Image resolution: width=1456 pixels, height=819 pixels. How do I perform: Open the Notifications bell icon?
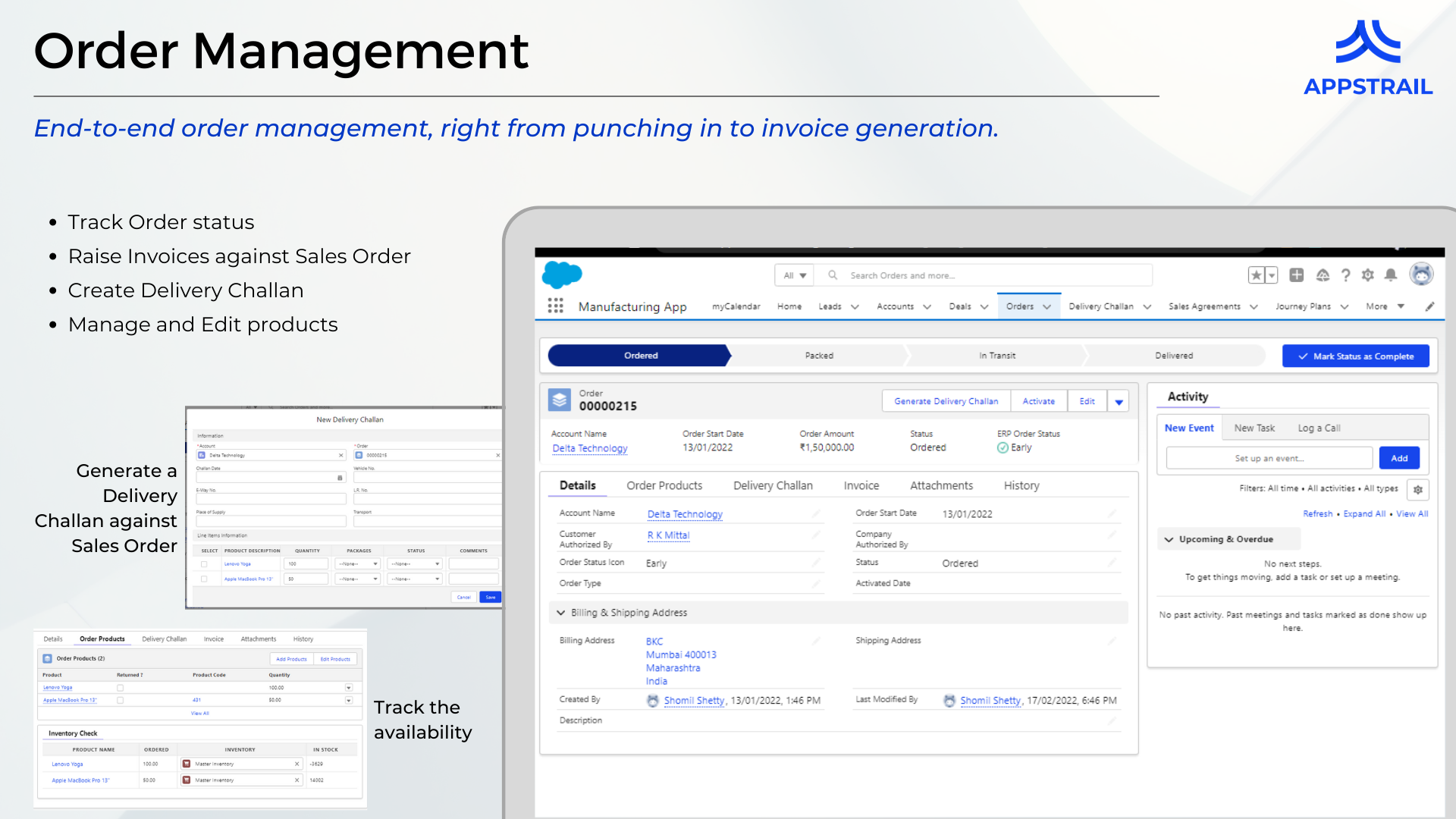(1391, 275)
